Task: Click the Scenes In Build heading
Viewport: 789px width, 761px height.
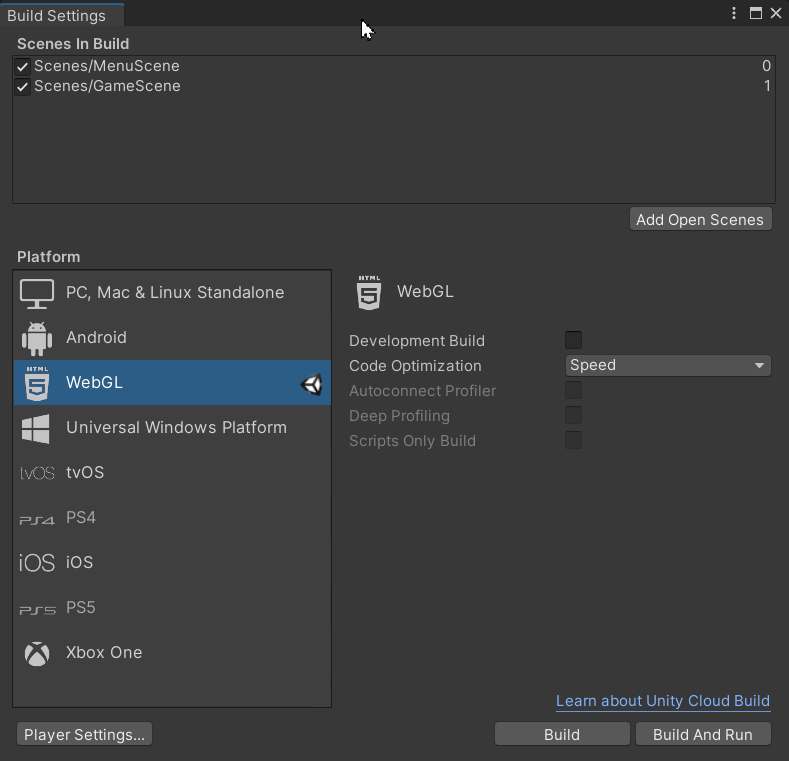Action: (x=73, y=44)
